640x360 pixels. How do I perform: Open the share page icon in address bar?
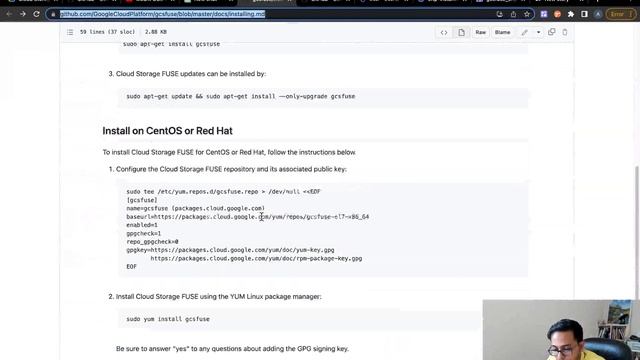[513, 14]
